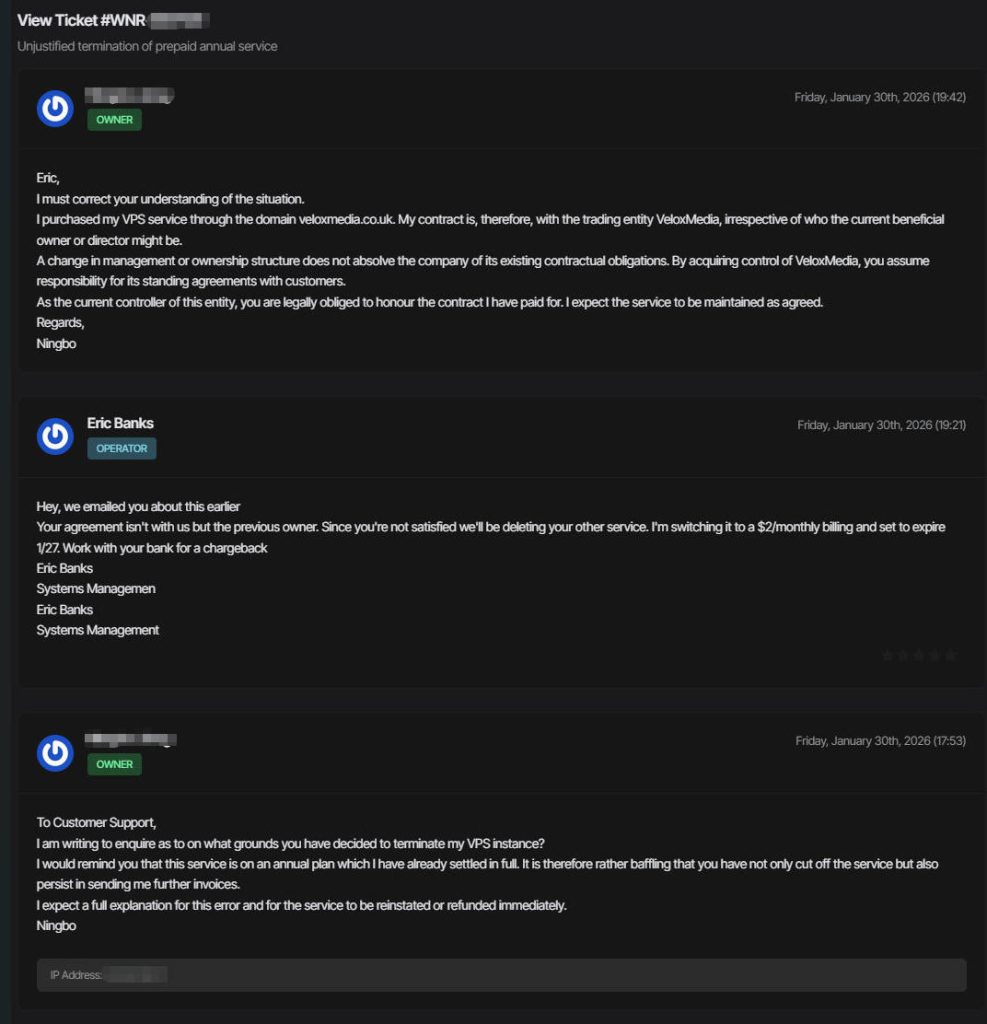987x1024 pixels.
Task: Click the second rating star
Action: tap(903, 656)
